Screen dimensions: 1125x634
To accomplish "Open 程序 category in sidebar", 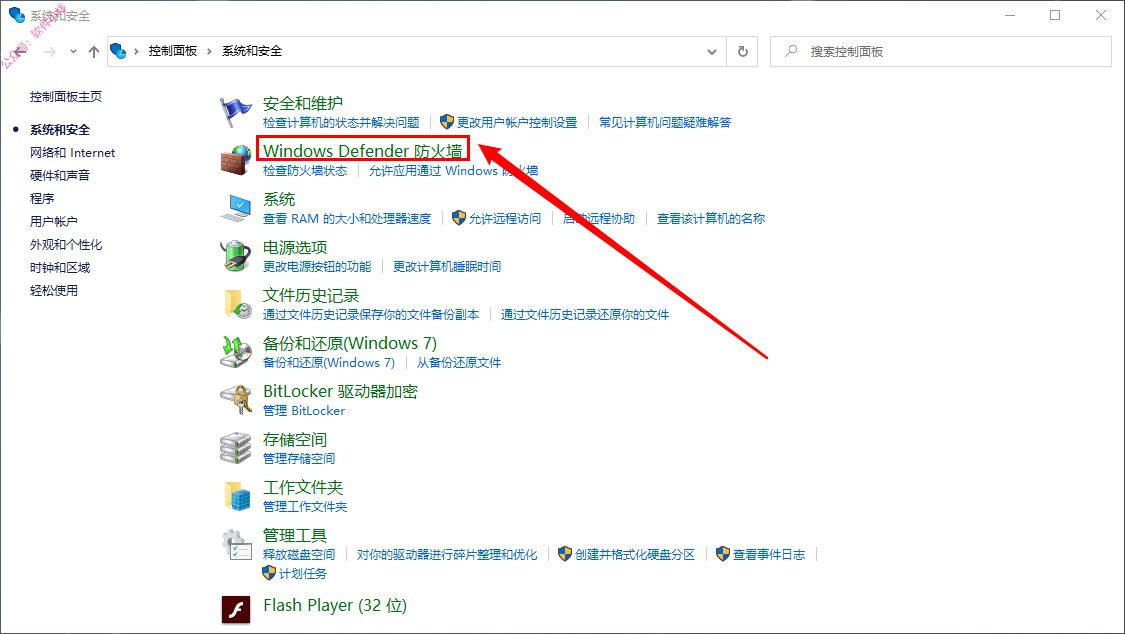I will point(42,199).
